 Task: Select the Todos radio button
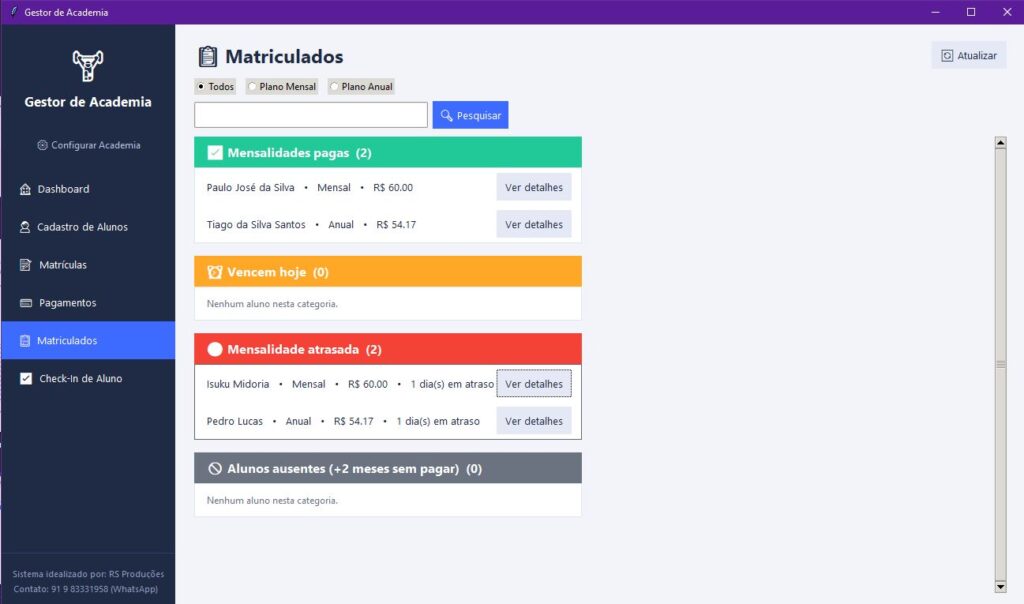(201, 86)
